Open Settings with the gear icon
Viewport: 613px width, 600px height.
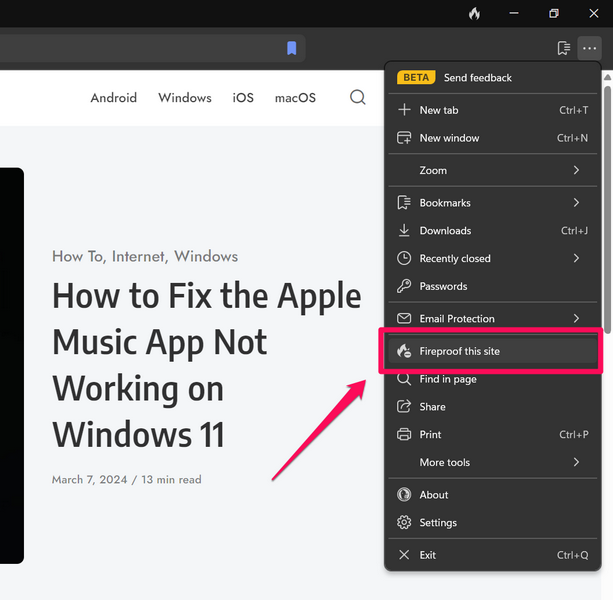pos(438,522)
